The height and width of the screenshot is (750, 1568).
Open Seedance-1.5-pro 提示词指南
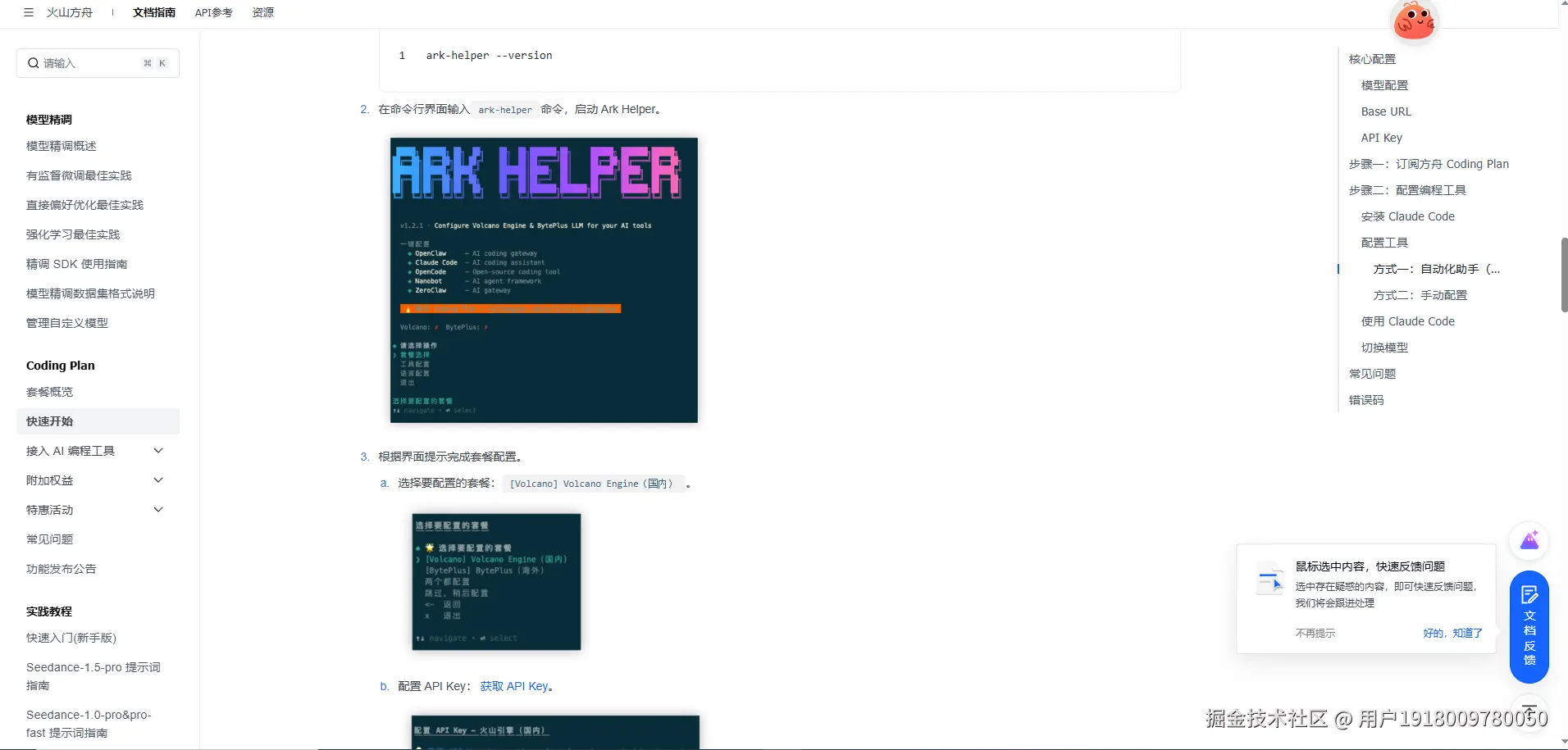click(x=93, y=676)
